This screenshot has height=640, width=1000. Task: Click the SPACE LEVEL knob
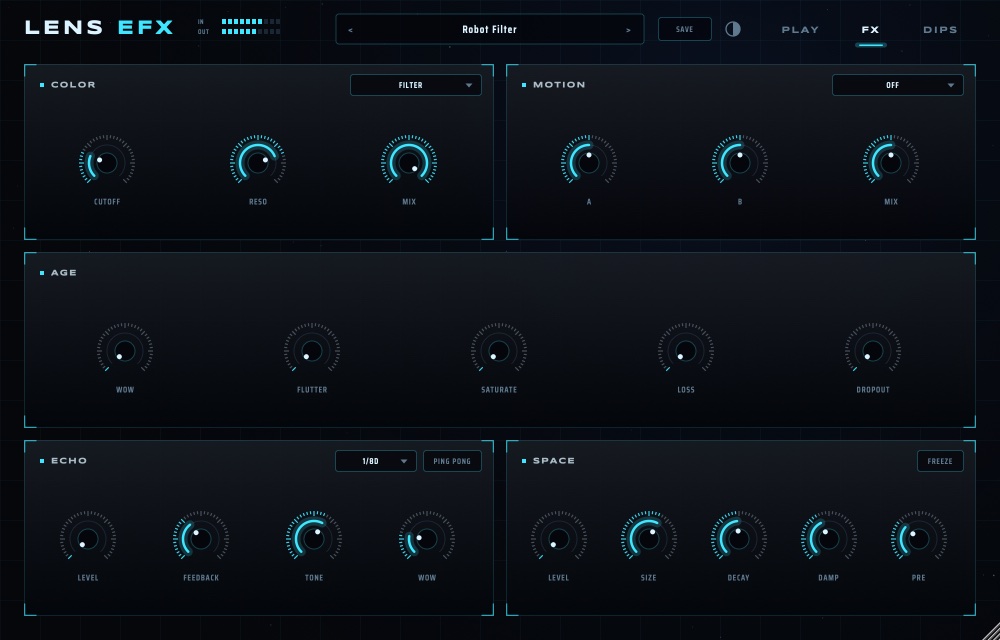pos(559,539)
